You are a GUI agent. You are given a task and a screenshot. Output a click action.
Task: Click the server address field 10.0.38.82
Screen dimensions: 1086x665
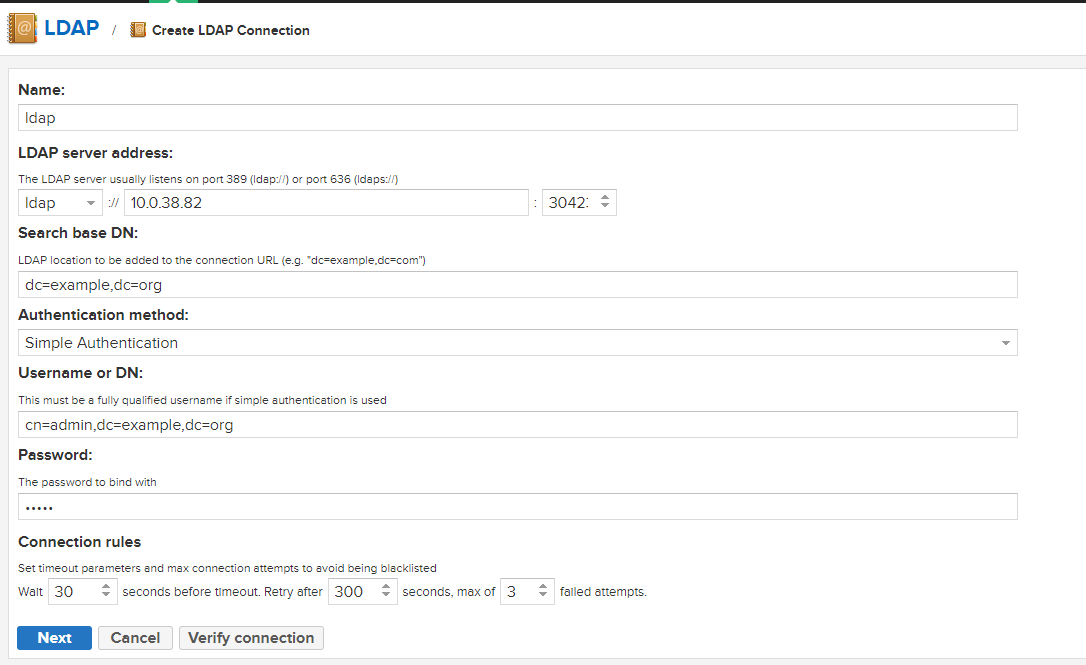point(326,203)
